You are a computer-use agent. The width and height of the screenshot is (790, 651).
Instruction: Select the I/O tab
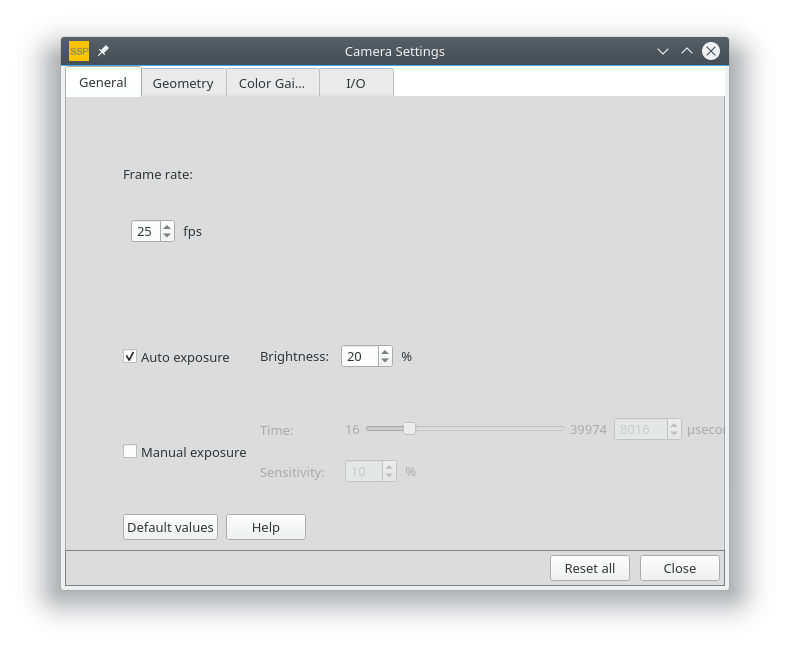(x=356, y=83)
